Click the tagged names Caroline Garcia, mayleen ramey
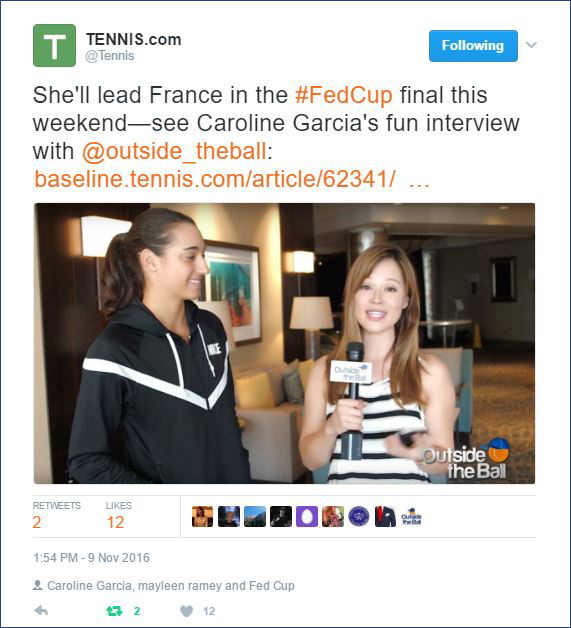 click(x=135, y=586)
